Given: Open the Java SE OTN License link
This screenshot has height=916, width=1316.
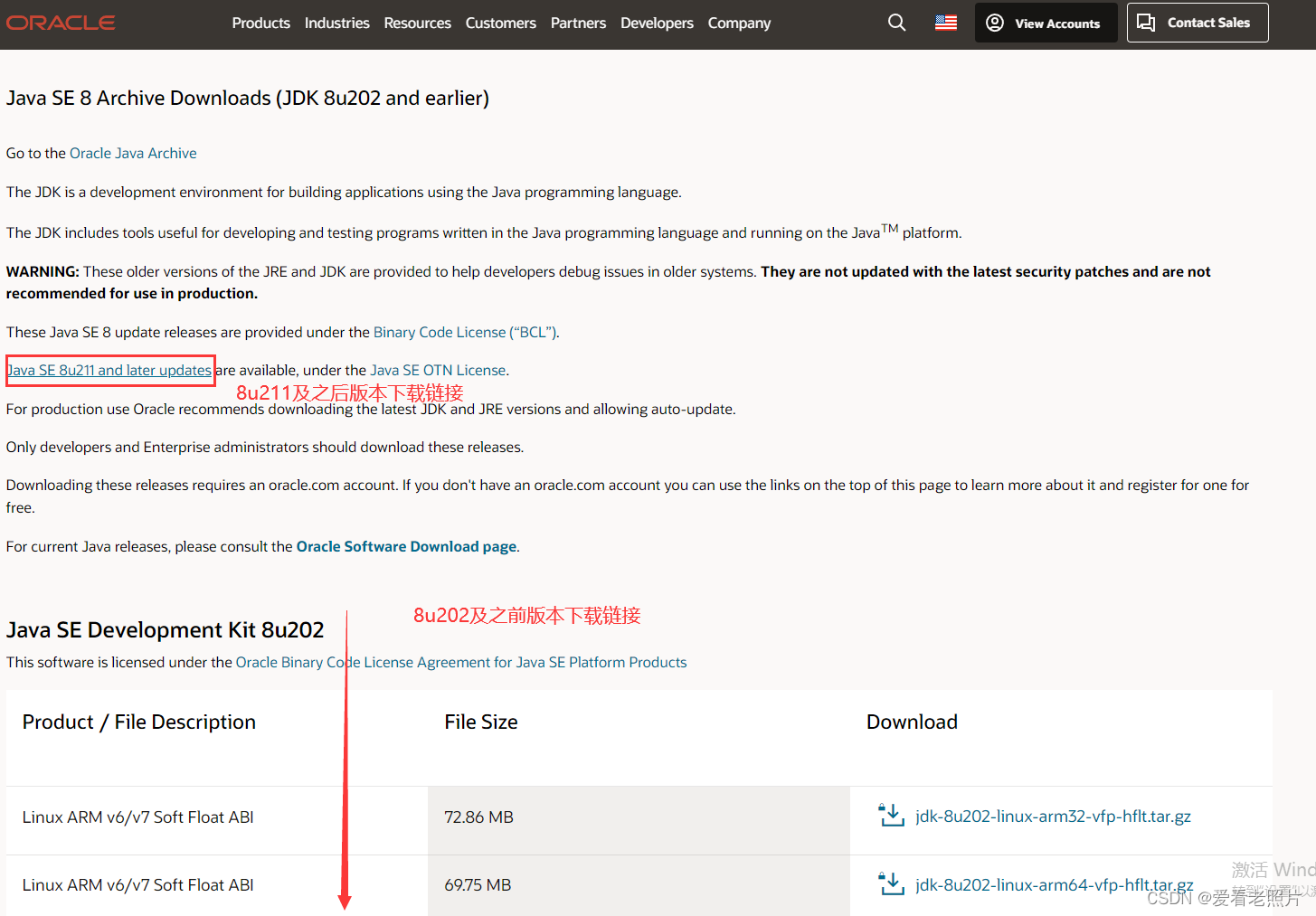Looking at the screenshot, I should (438, 370).
